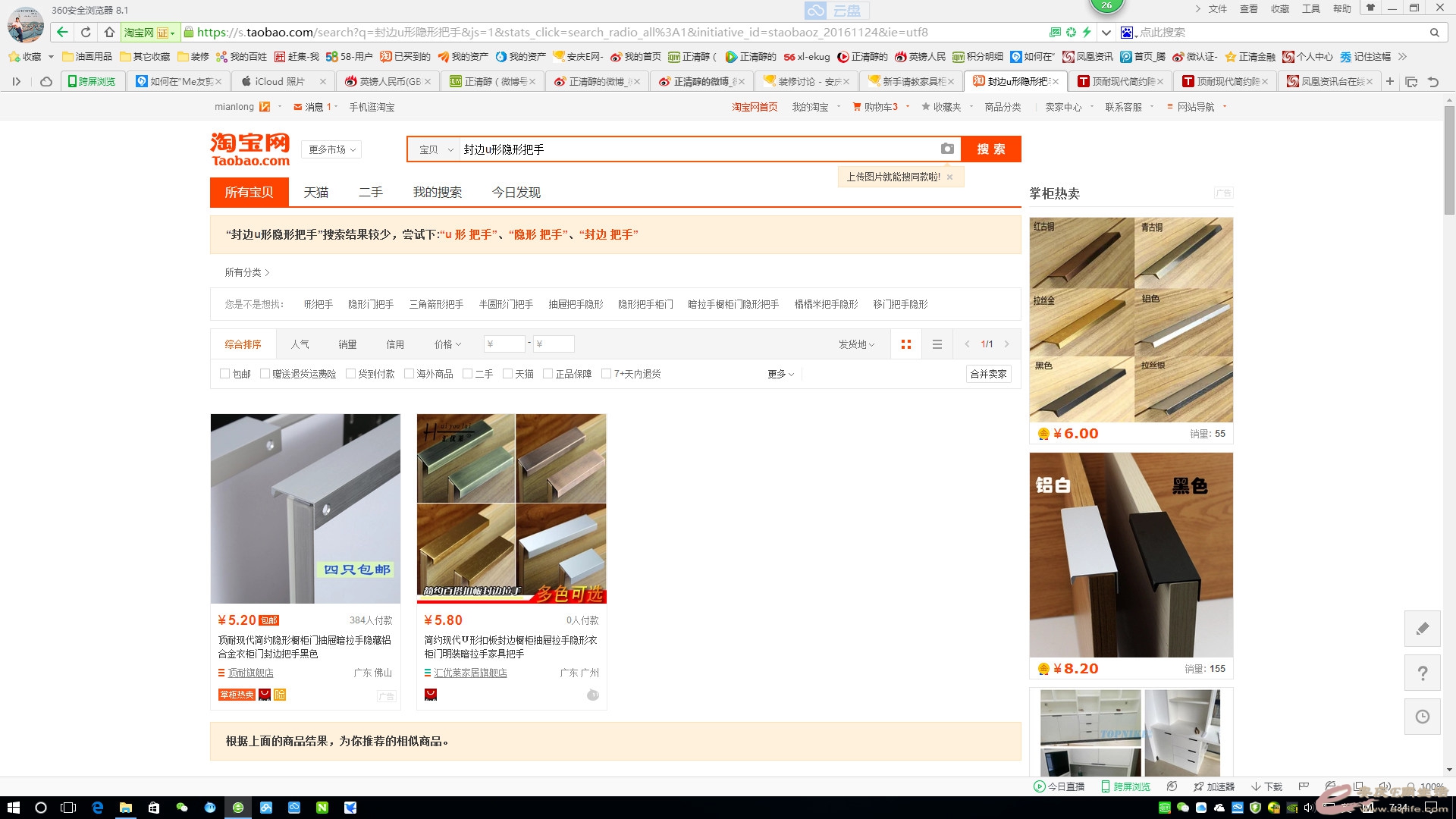Switch to list view layout icon
The height and width of the screenshot is (819, 1456).
(x=937, y=344)
